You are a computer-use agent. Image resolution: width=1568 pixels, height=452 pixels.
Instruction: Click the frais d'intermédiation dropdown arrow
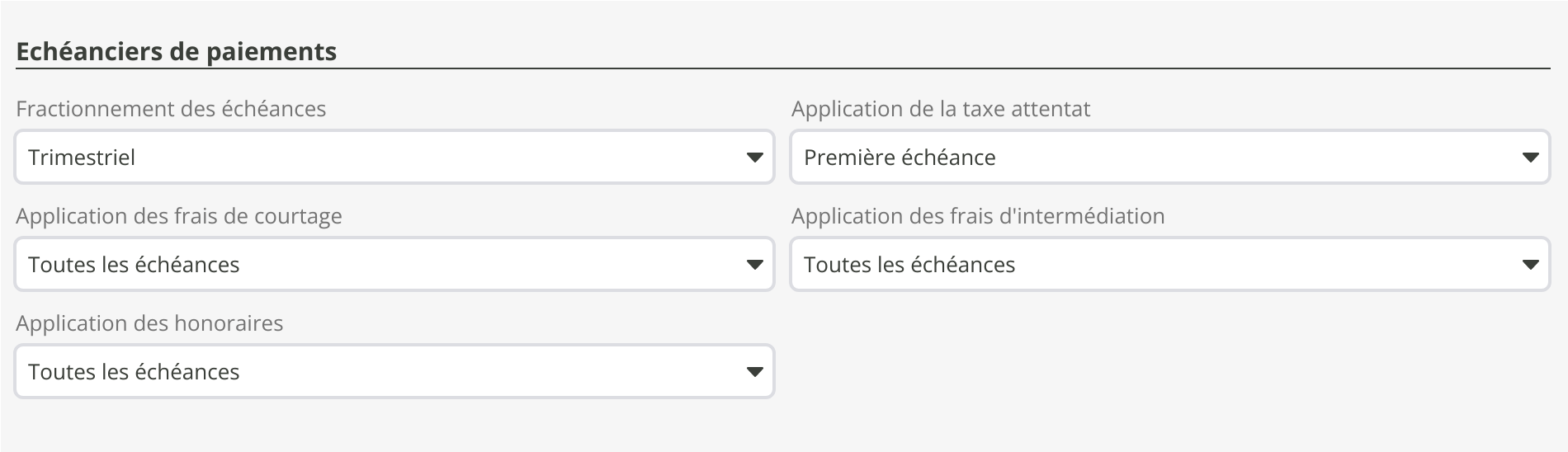(x=1530, y=265)
